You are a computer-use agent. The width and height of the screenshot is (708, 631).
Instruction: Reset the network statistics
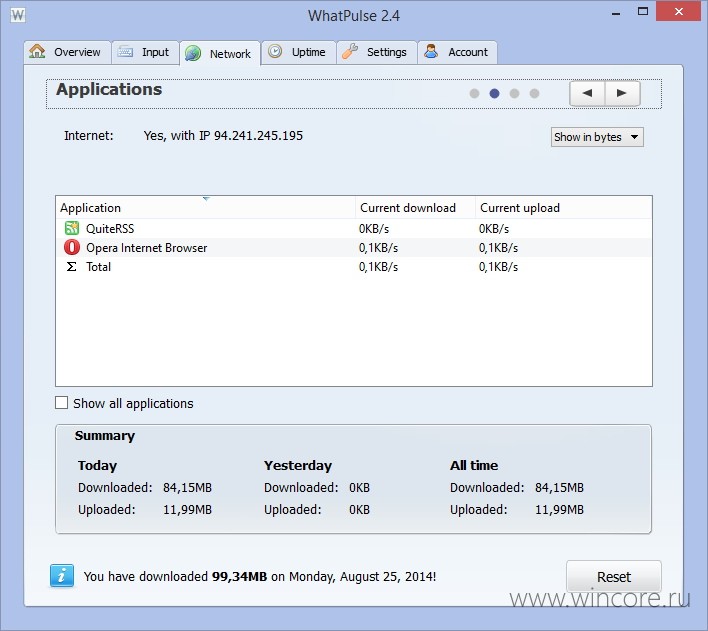(x=614, y=576)
